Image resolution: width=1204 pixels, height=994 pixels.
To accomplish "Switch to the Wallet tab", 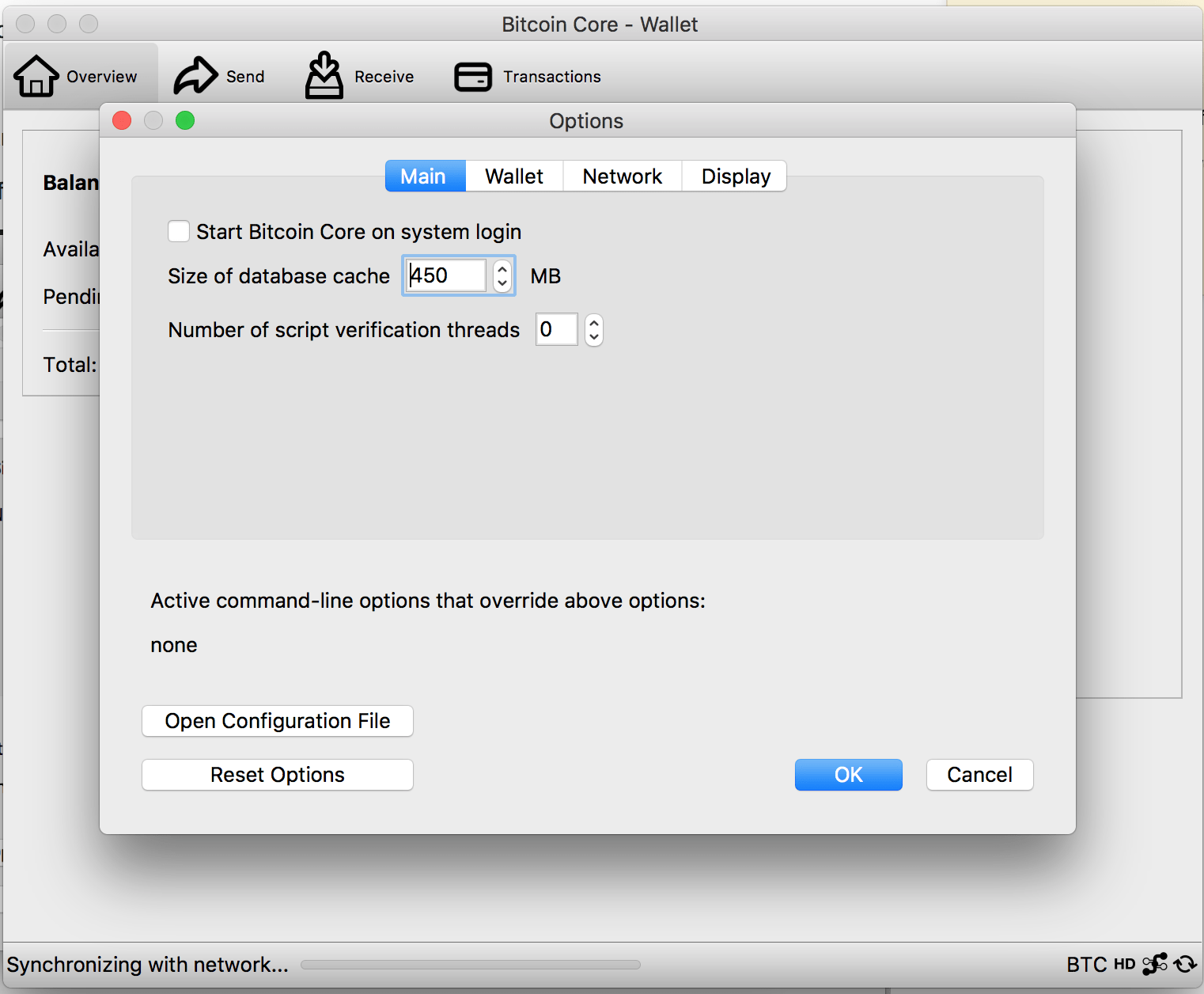I will (x=513, y=176).
